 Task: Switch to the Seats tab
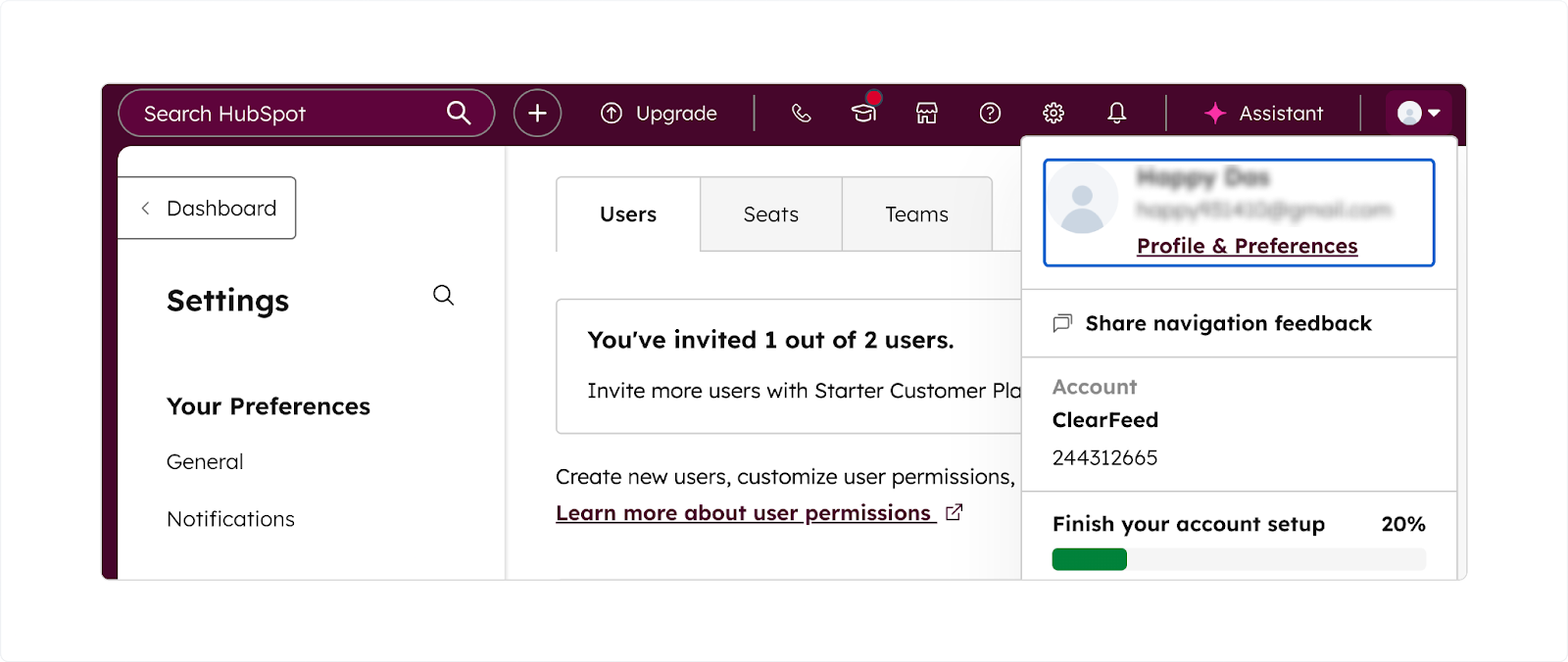771,214
